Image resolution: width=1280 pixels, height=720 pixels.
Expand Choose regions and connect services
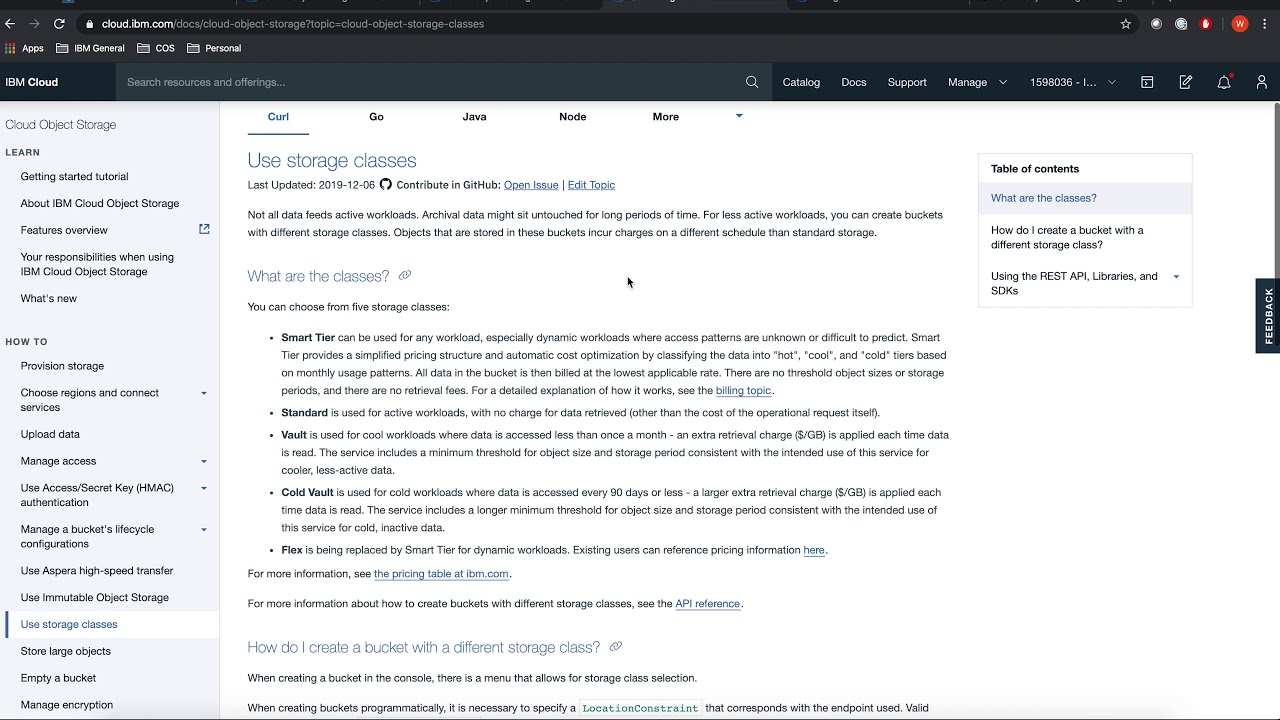tap(204, 393)
